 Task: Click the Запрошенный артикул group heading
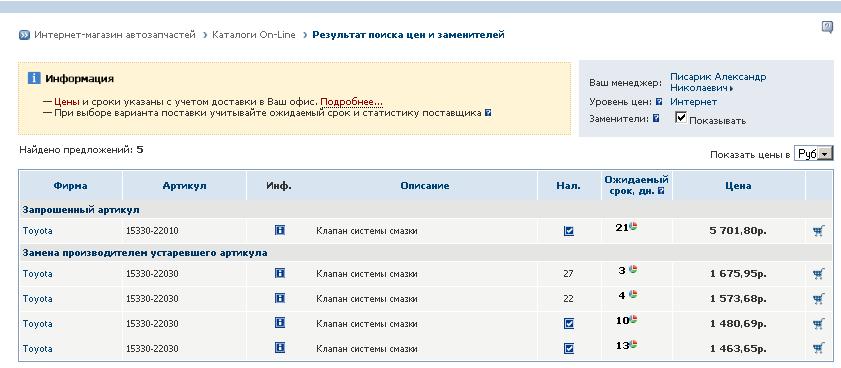pyautogui.click(x=81, y=210)
